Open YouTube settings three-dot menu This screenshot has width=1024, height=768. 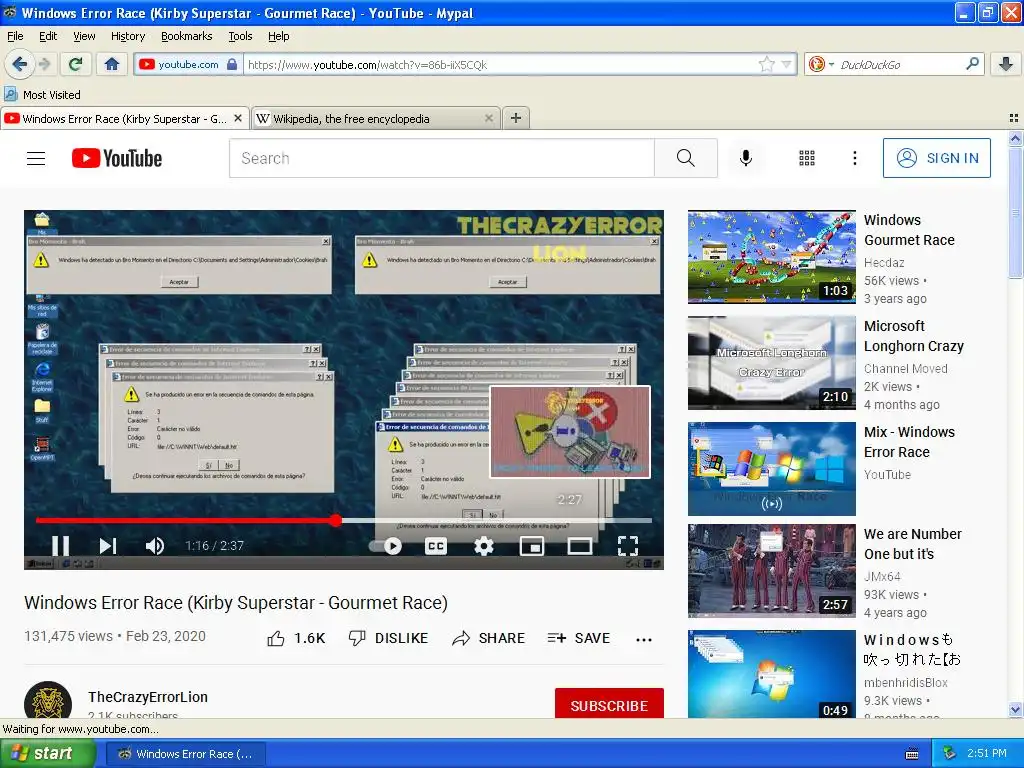(854, 158)
